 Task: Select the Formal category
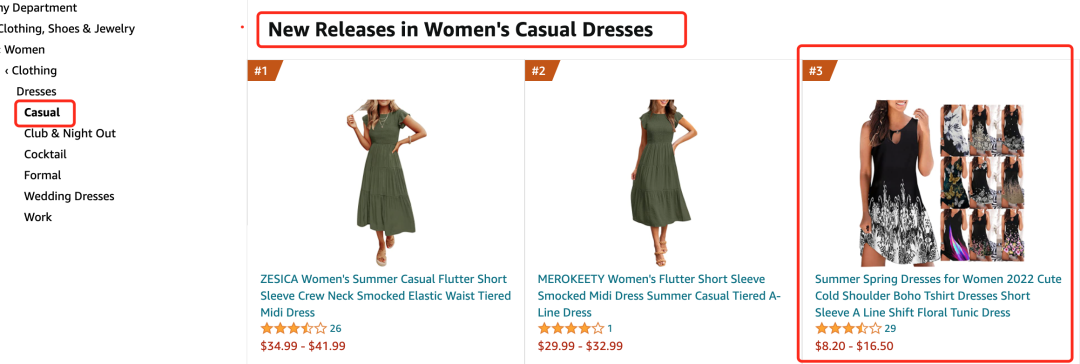pyautogui.click(x=42, y=175)
